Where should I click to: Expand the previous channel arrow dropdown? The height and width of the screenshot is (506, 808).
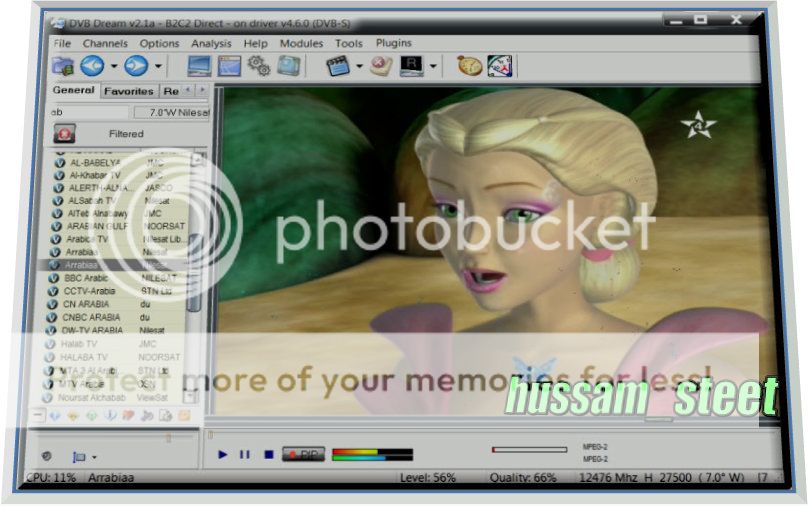point(114,66)
